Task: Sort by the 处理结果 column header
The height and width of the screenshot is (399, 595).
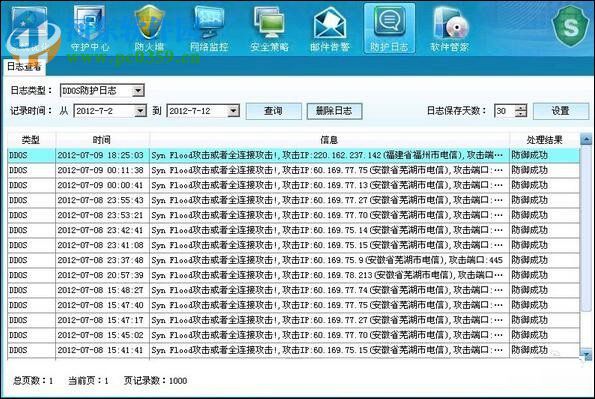Action: (x=544, y=140)
